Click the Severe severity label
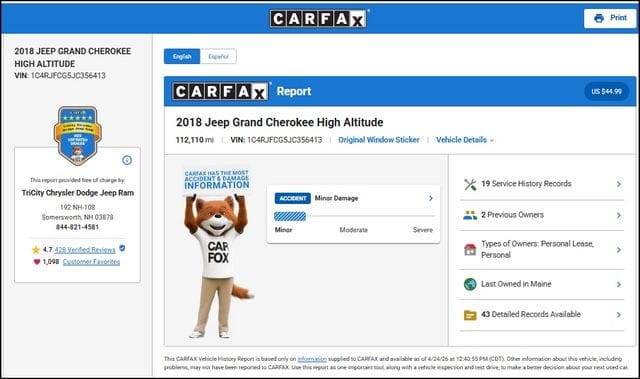This screenshot has width=640, height=379. tap(422, 230)
